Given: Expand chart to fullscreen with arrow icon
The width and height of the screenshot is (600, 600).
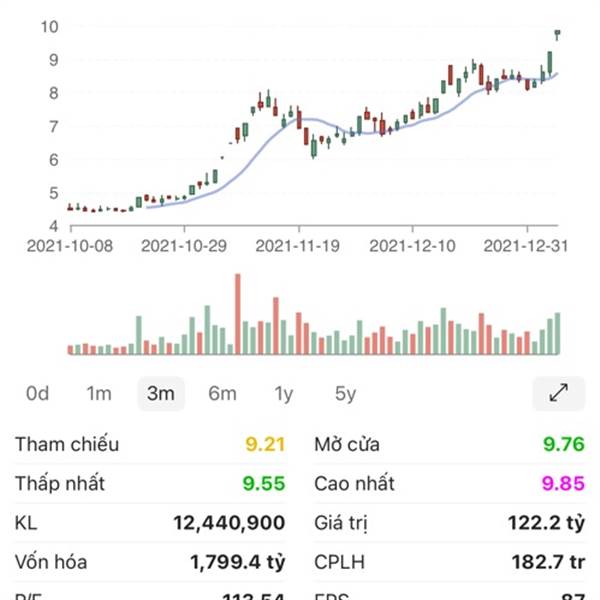Looking at the screenshot, I should click(558, 393).
